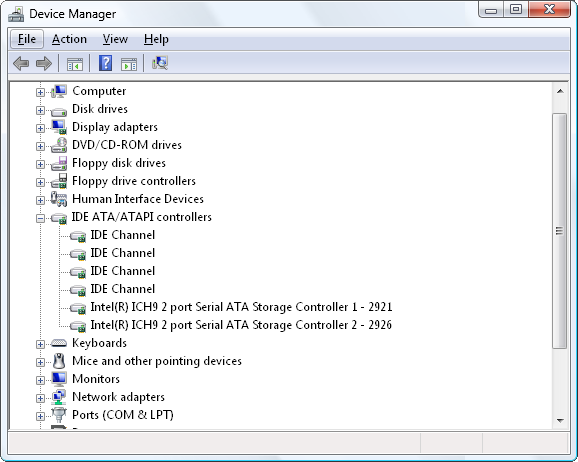Image resolution: width=578 pixels, height=462 pixels.
Task: Click the Display adapters device icon
Action: [59, 127]
